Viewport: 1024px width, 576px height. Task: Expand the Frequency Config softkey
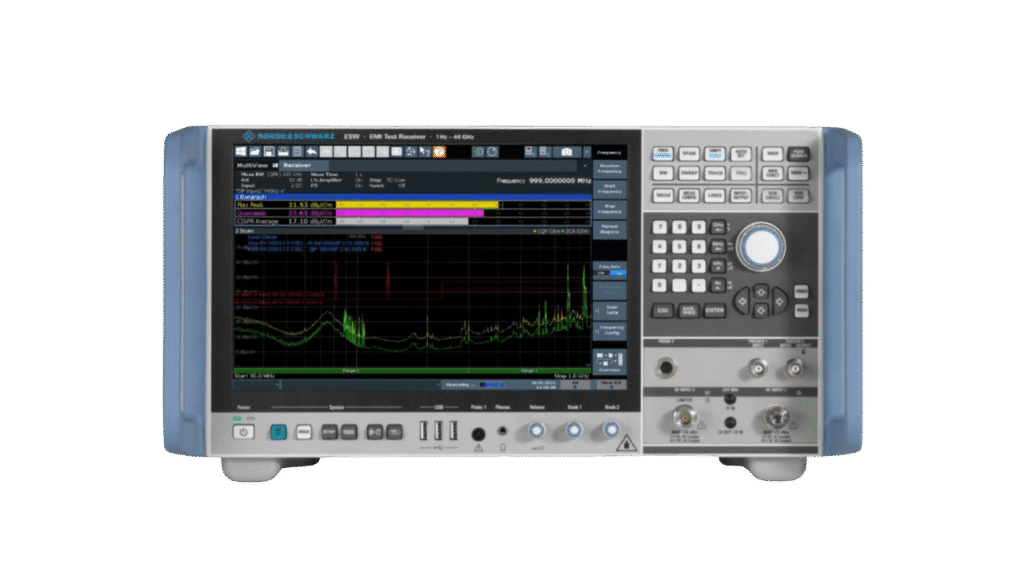610,331
